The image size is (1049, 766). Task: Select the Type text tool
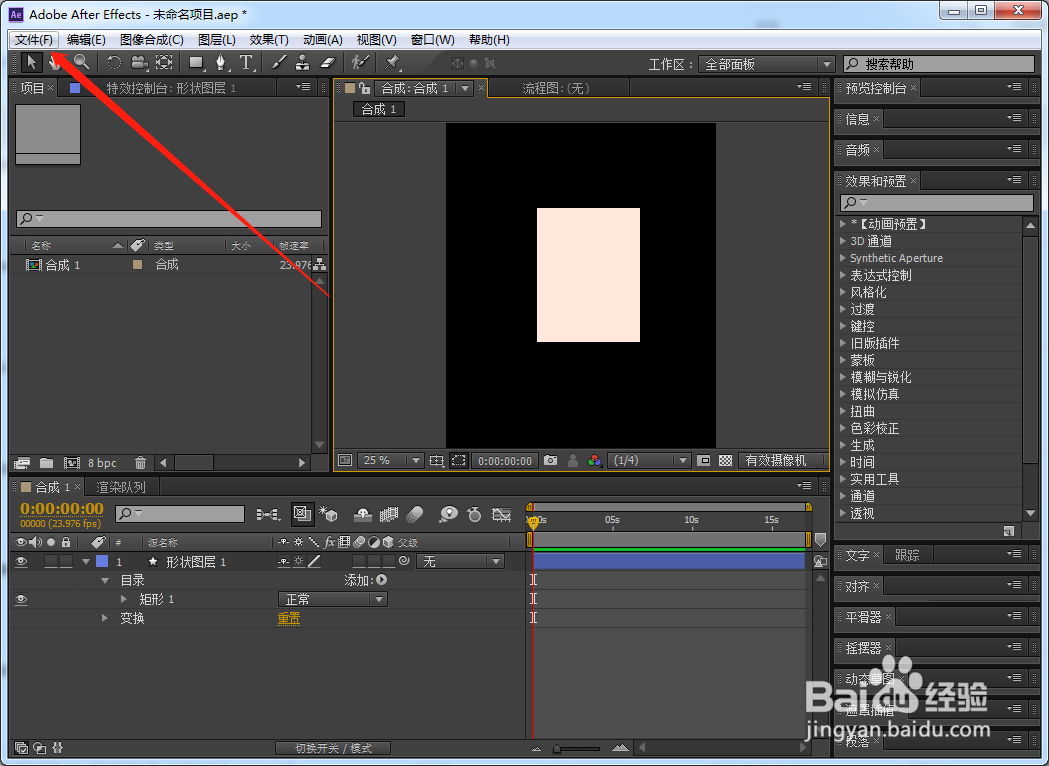click(x=246, y=63)
